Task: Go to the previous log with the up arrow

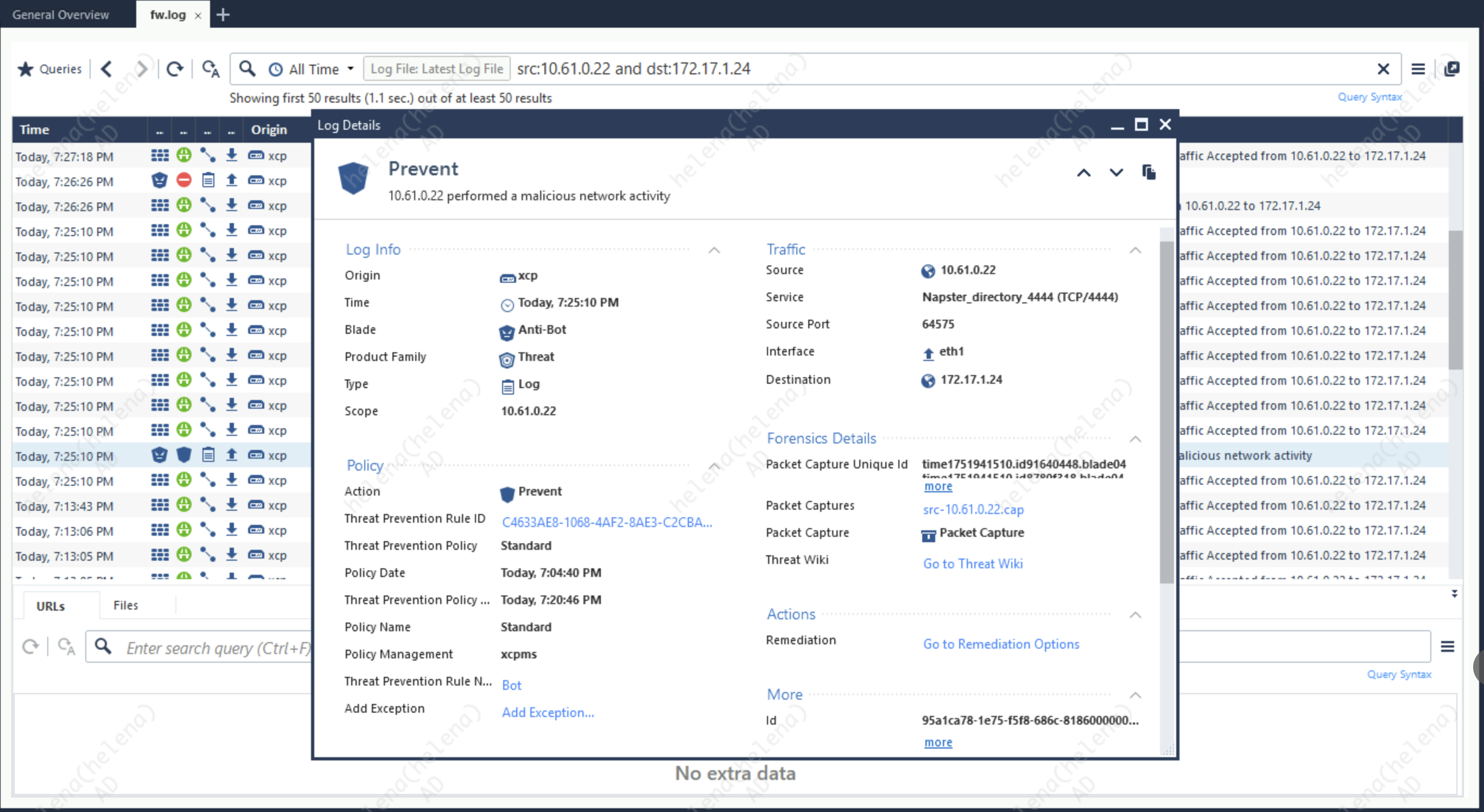Action: click(1083, 173)
